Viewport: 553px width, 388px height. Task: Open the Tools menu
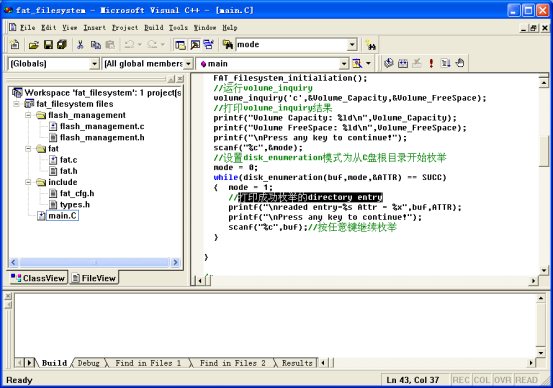178,28
